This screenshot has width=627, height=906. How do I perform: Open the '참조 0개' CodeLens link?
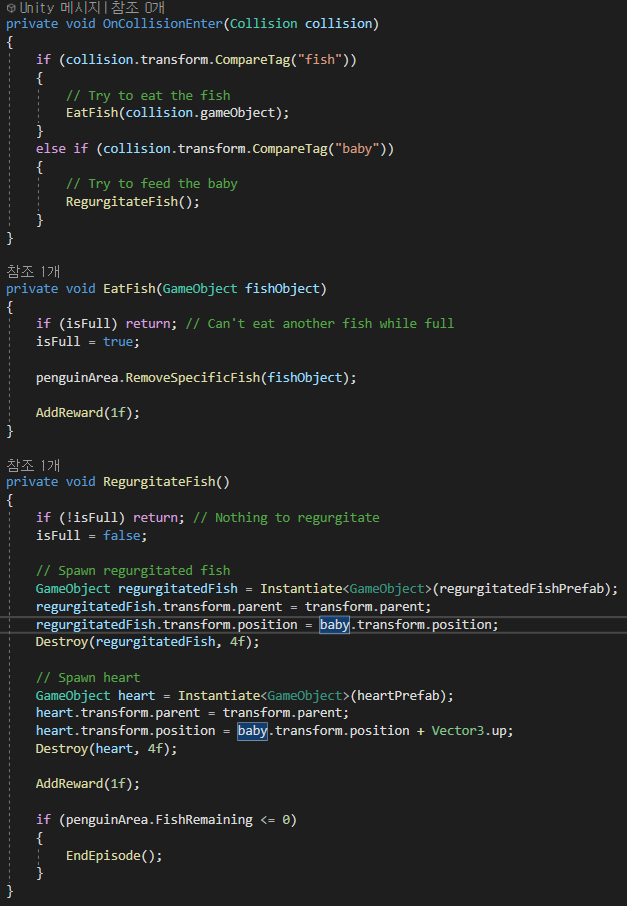point(138,8)
